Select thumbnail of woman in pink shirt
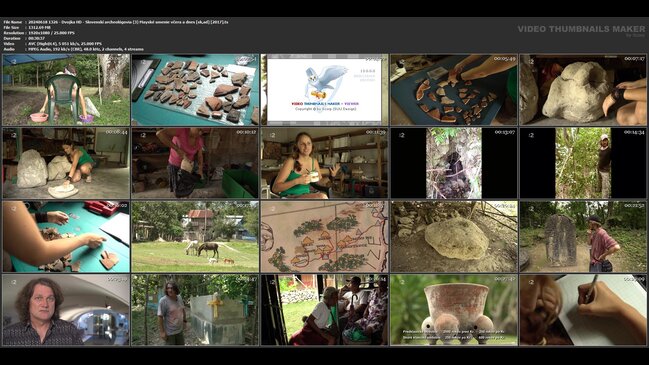 [195, 163]
